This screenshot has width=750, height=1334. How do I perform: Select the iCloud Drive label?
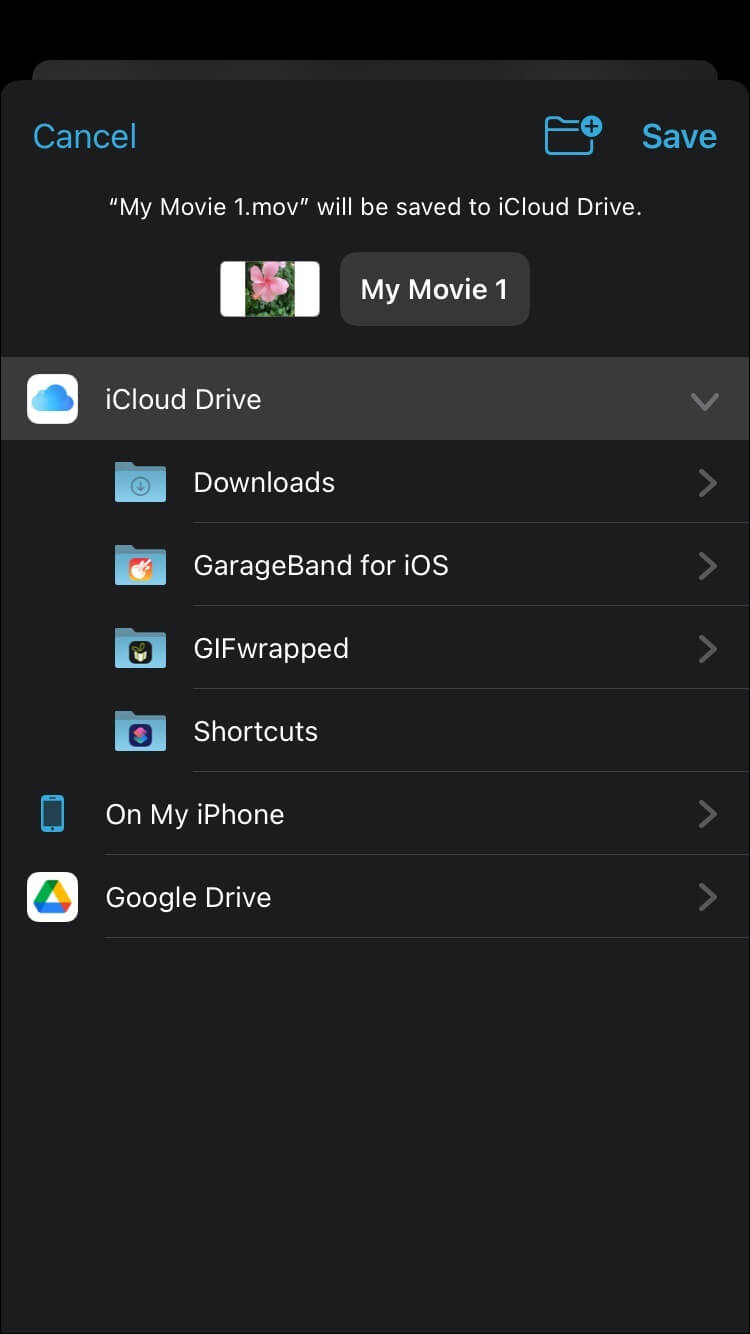coord(183,399)
